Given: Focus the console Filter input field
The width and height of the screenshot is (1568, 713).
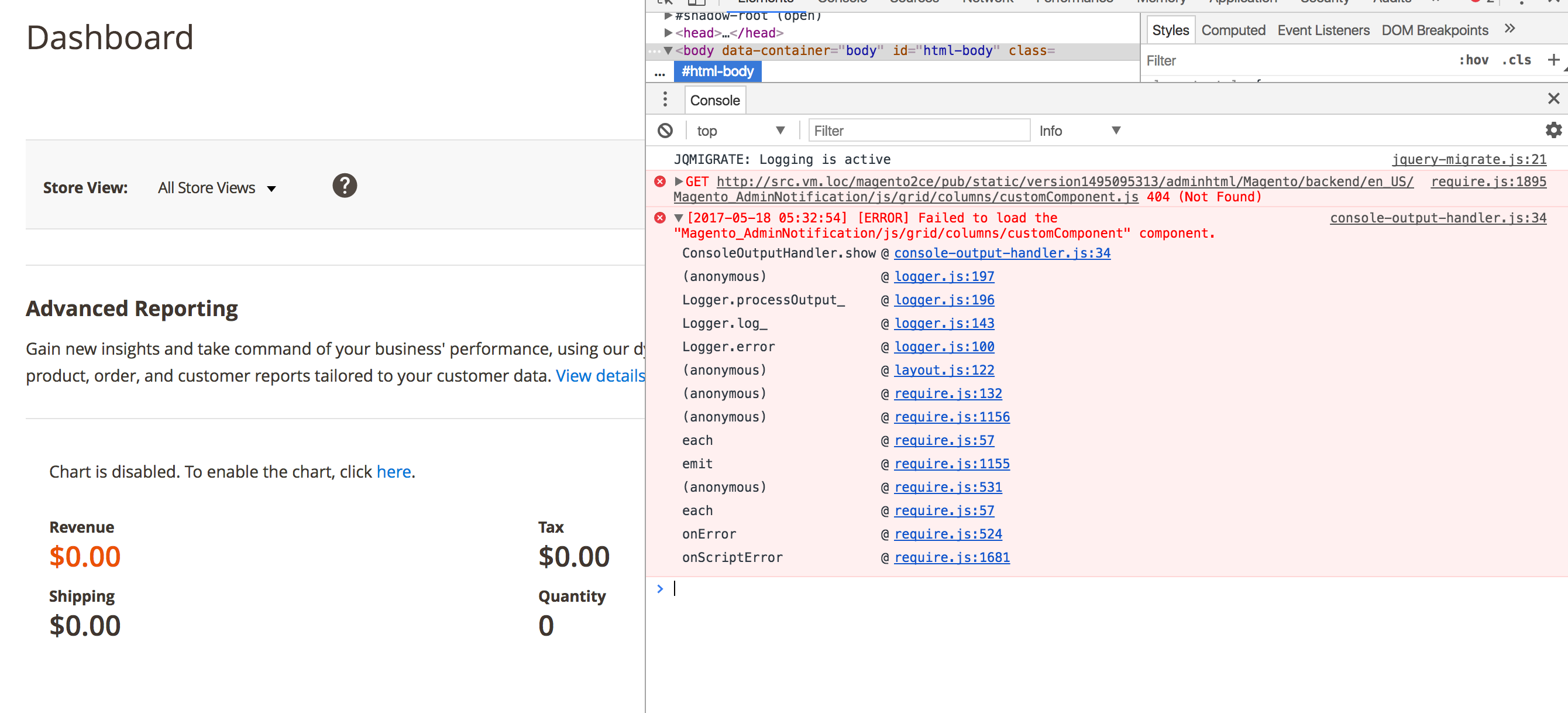Looking at the screenshot, I should point(919,131).
